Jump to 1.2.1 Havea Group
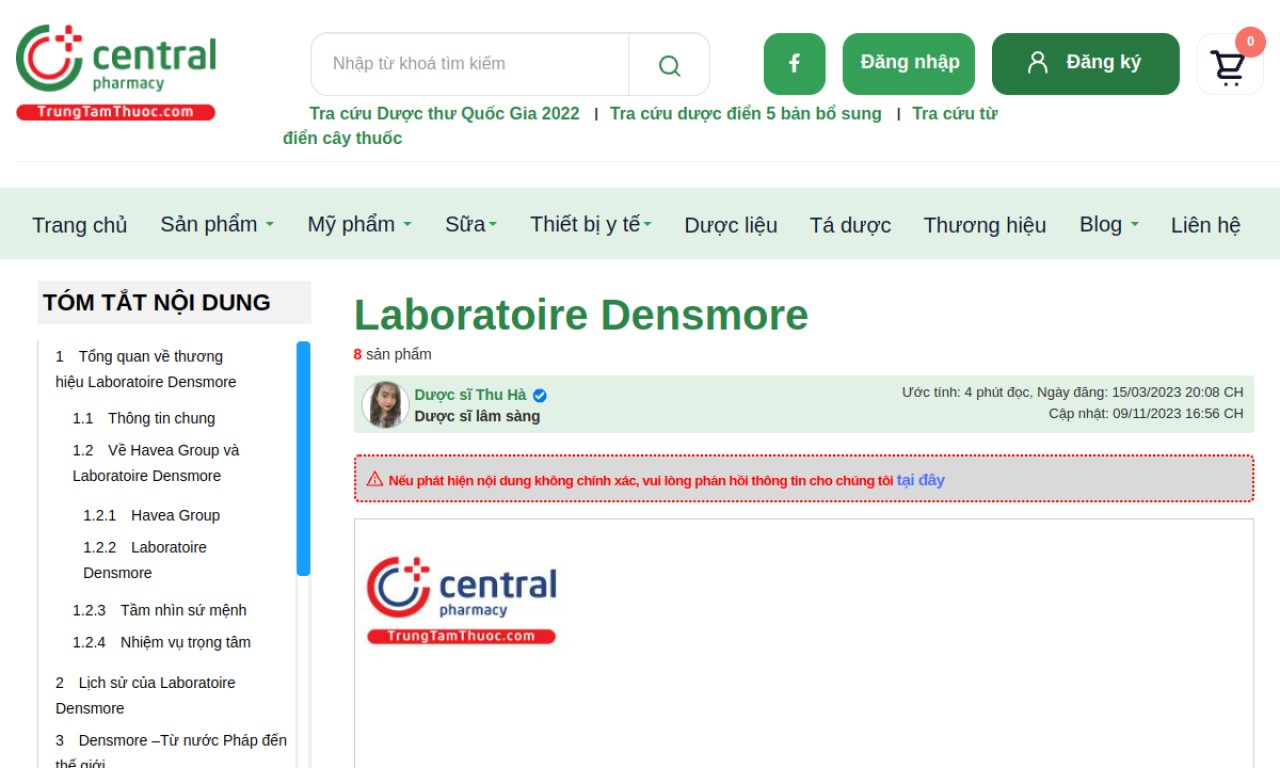Screen dimensions: 1280x768 click(152, 515)
